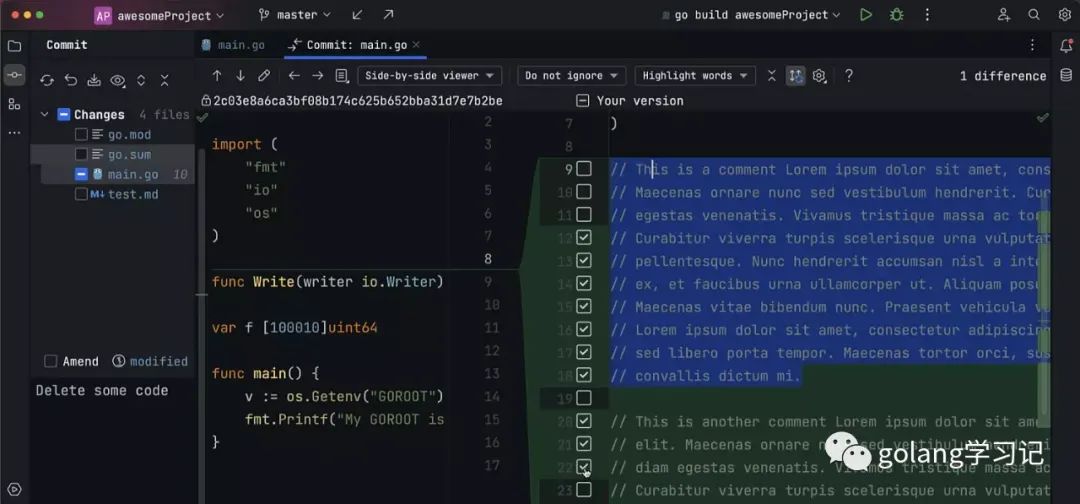Check line 19 inclusion checkbox

tap(584, 398)
